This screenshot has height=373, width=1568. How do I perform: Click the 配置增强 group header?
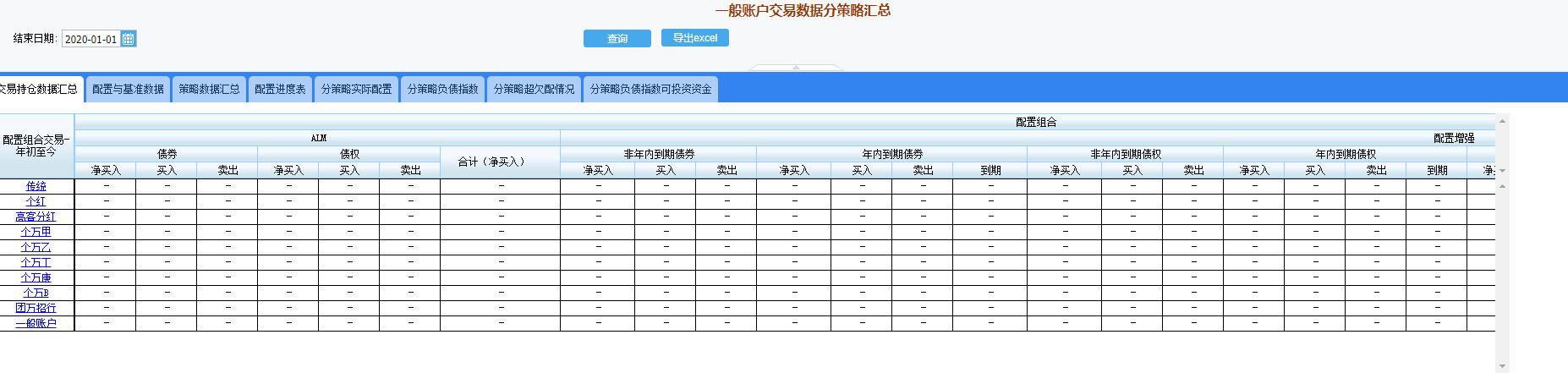(1453, 138)
